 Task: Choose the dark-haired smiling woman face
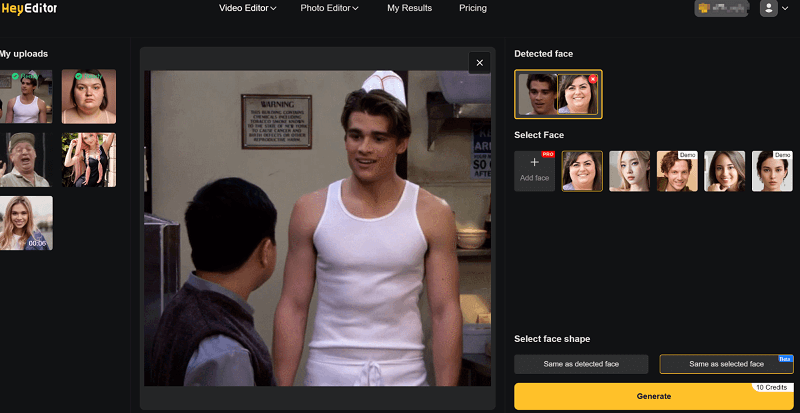coord(582,171)
